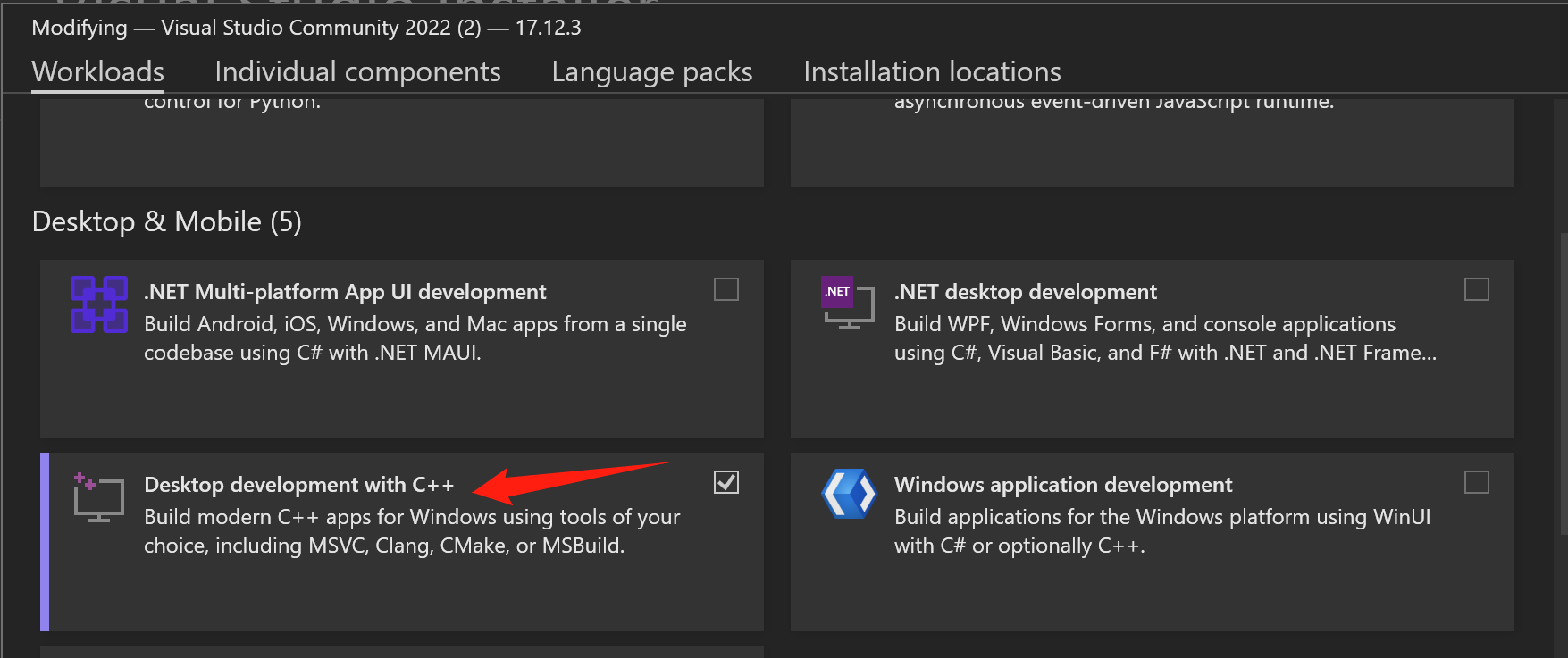Check the .NET Multi-platform App UI development checkbox
This screenshot has height=658, width=1568.
point(726,289)
